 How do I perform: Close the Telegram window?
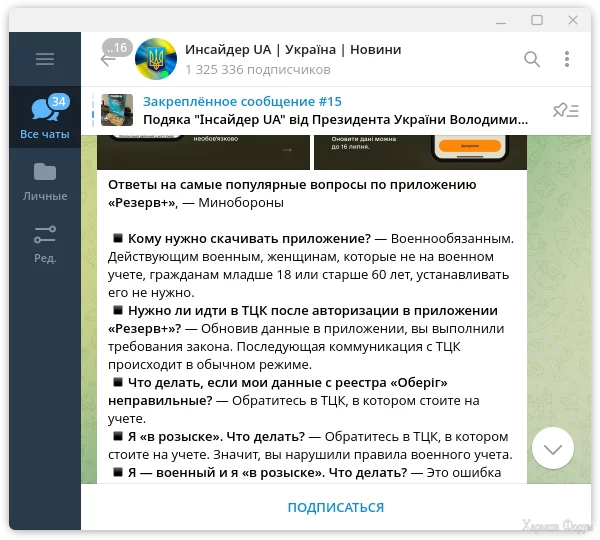tap(573, 20)
